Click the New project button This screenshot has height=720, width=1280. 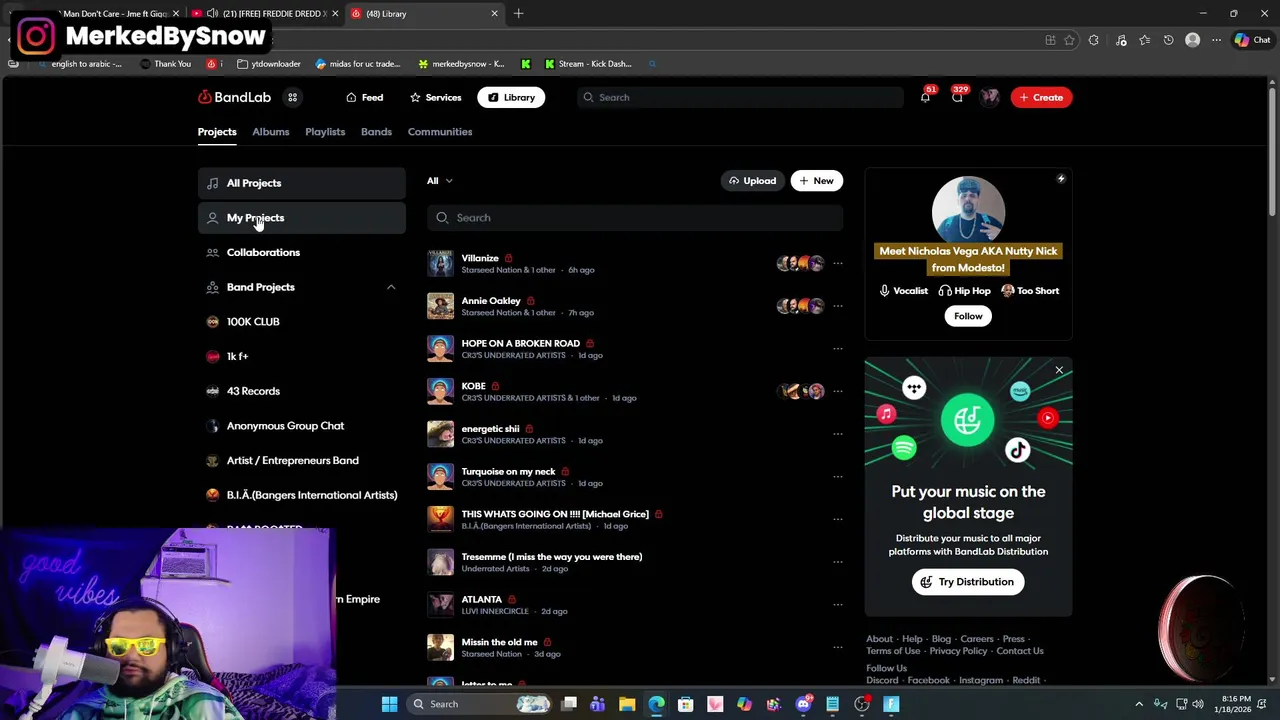[x=817, y=181]
